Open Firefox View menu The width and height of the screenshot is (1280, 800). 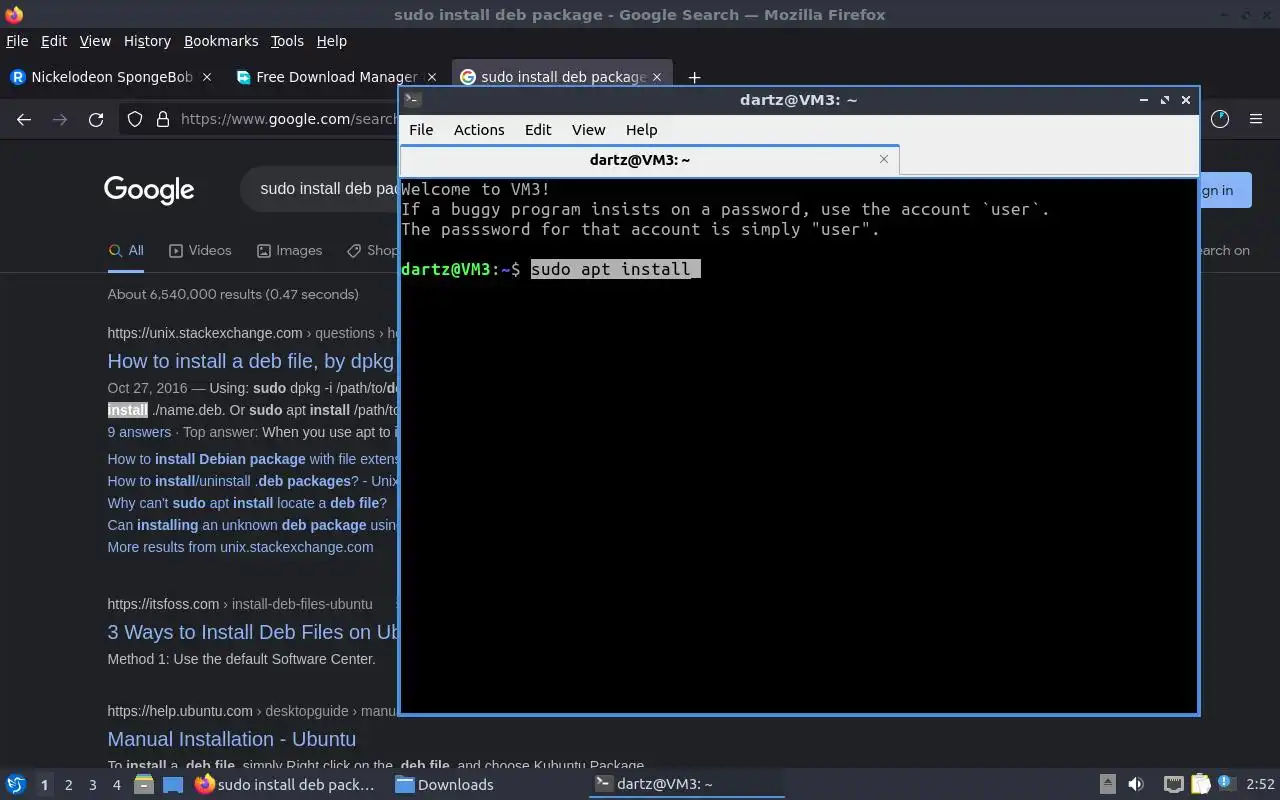(95, 41)
